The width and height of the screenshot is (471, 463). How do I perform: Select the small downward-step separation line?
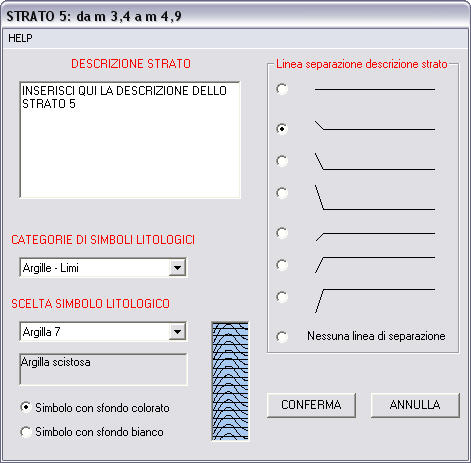point(282,129)
